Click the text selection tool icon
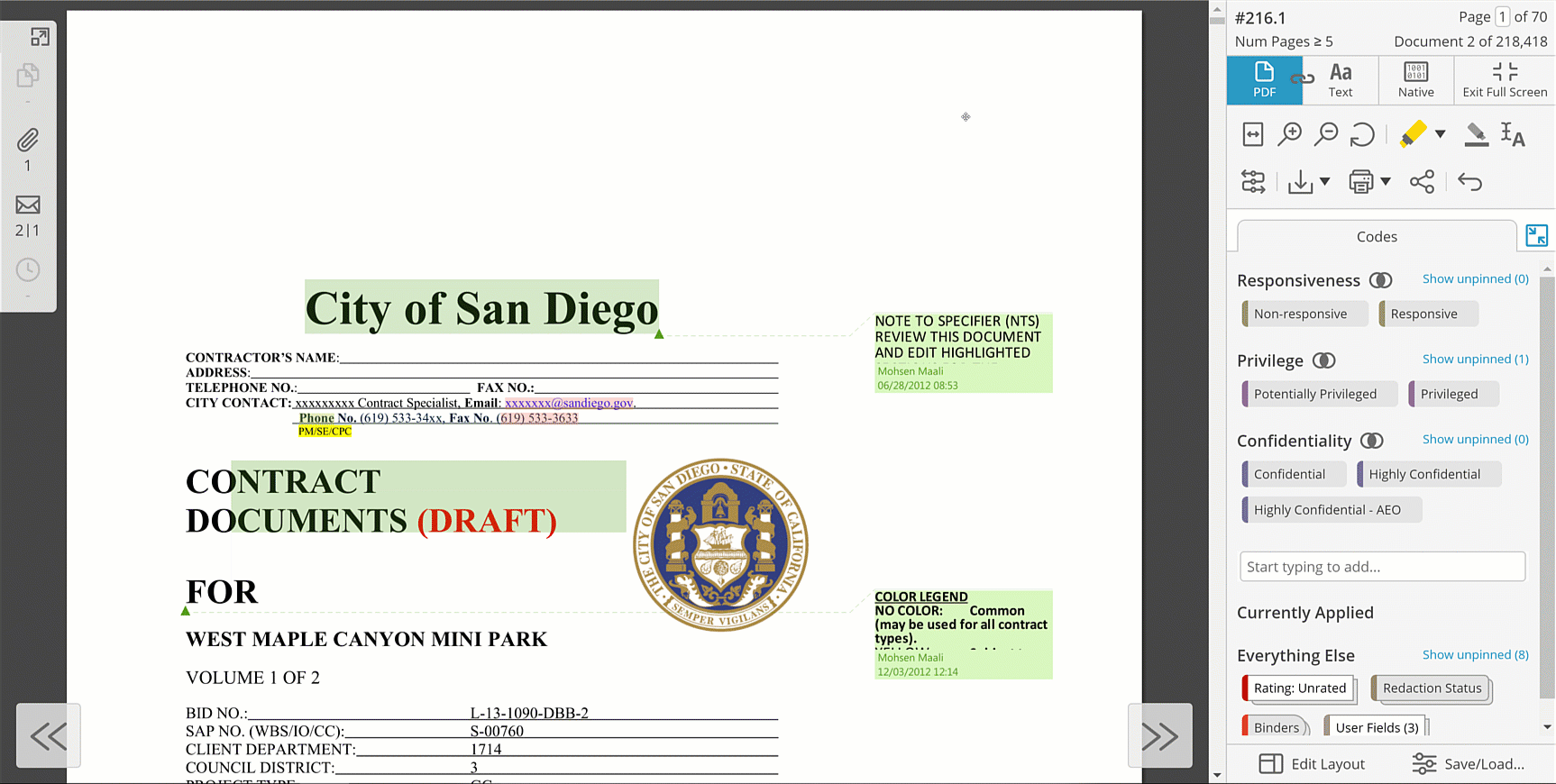This screenshot has width=1556, height=784. [1513, 134]
